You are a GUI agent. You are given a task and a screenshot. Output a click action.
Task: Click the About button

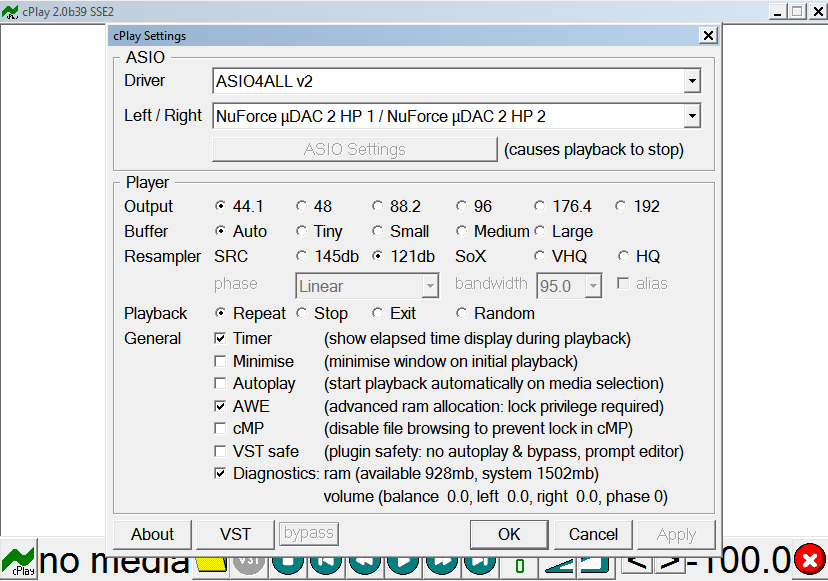pyautogui.click(x=152, y=535)
